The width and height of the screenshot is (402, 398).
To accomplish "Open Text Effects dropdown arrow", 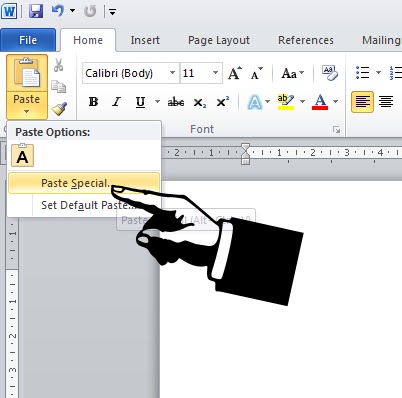I will (x=267, y=101).
